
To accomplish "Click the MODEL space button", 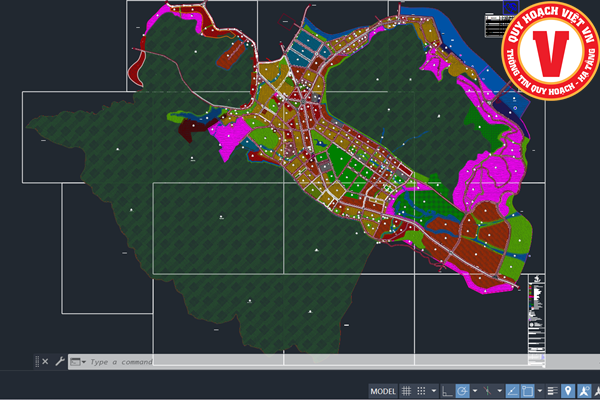I will pyautogui.click(x=383, y=390).
